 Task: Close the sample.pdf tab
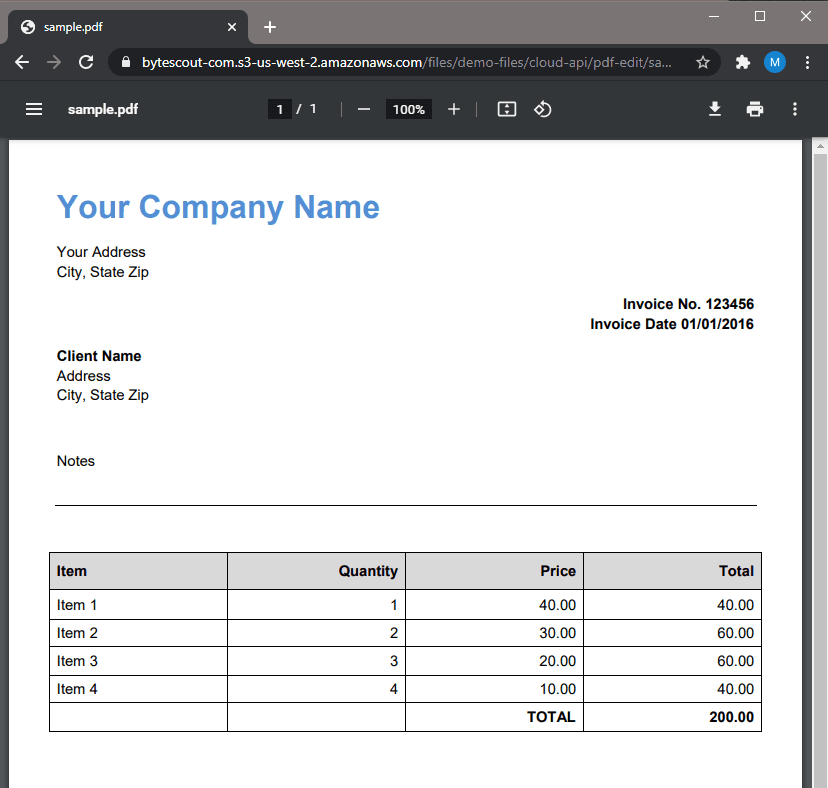232,27
